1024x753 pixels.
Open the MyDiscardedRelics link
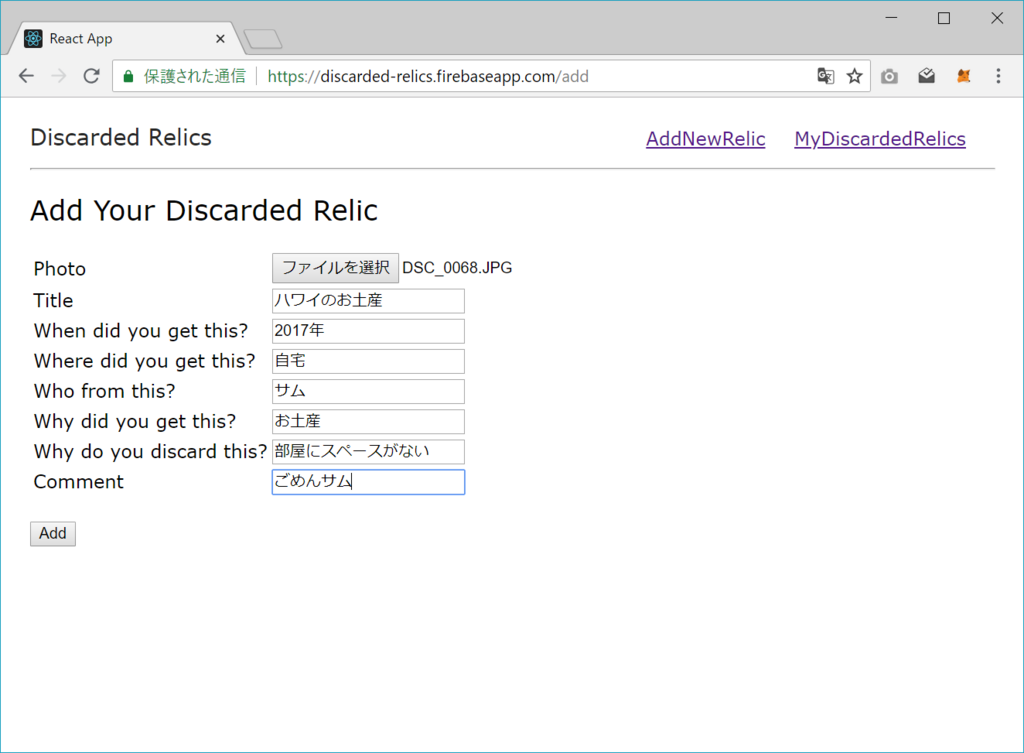pyautogui.click(x=880, y=138)
